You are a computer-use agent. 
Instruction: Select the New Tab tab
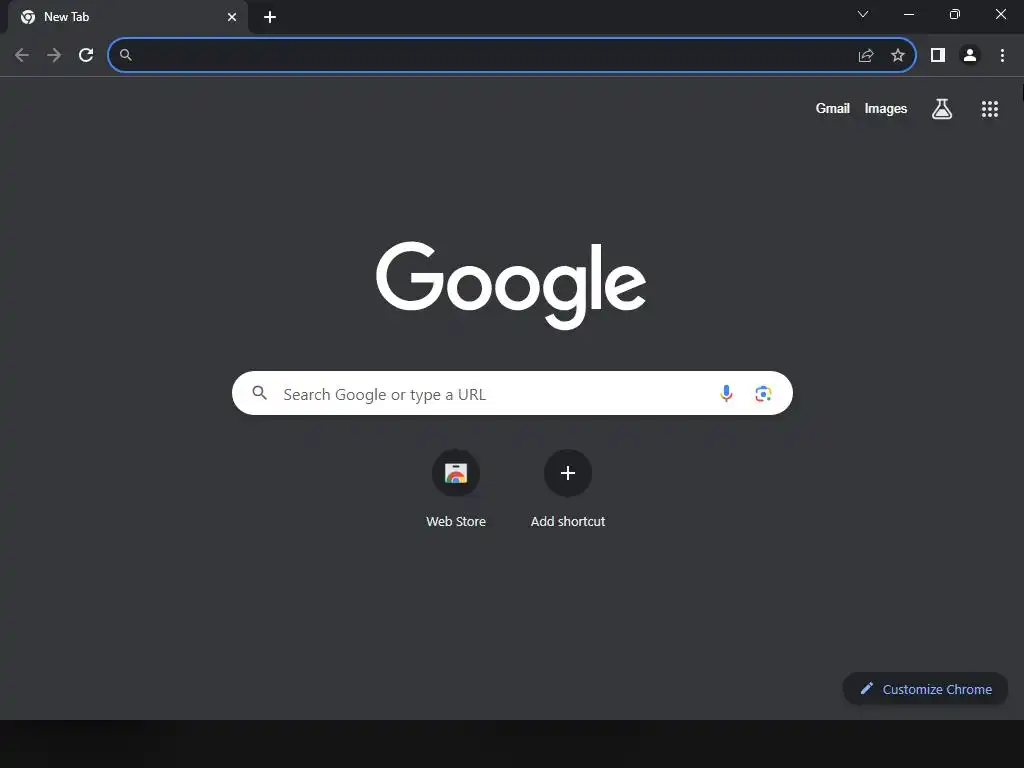point(128,17)
